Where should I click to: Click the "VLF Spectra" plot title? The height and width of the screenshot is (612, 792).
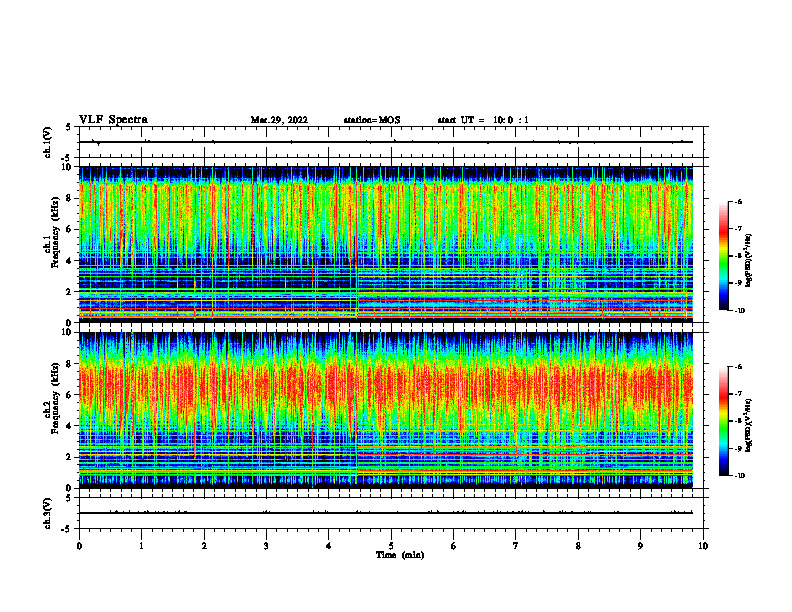(113, 120)
